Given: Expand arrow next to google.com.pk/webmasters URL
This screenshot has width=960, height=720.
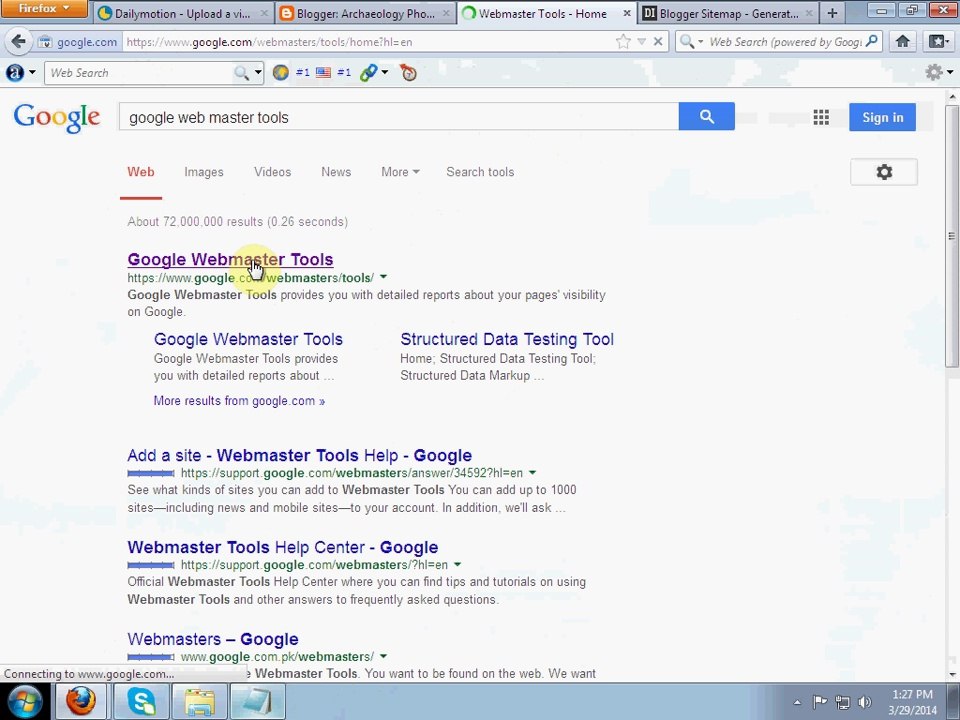Looking at the screenshot, I should coord(383,656).
